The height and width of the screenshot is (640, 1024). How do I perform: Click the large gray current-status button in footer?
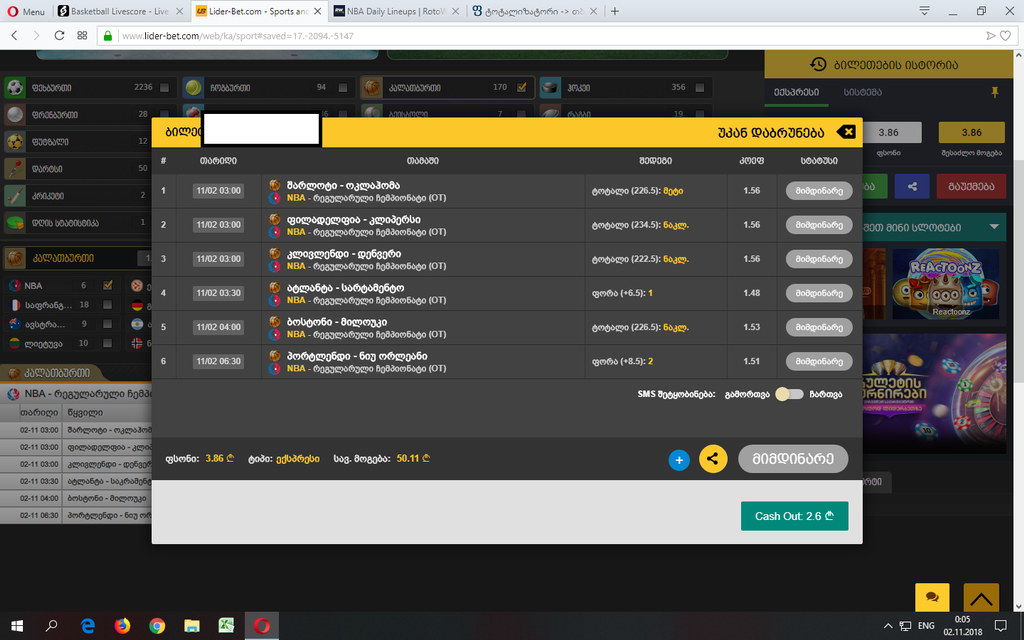point(793,458)
